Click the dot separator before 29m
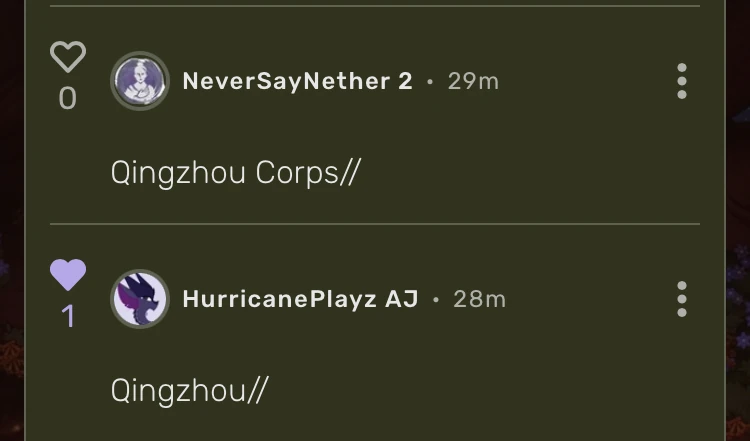The height and width of the screenshot is (441, 750). (x=430, y=82)
